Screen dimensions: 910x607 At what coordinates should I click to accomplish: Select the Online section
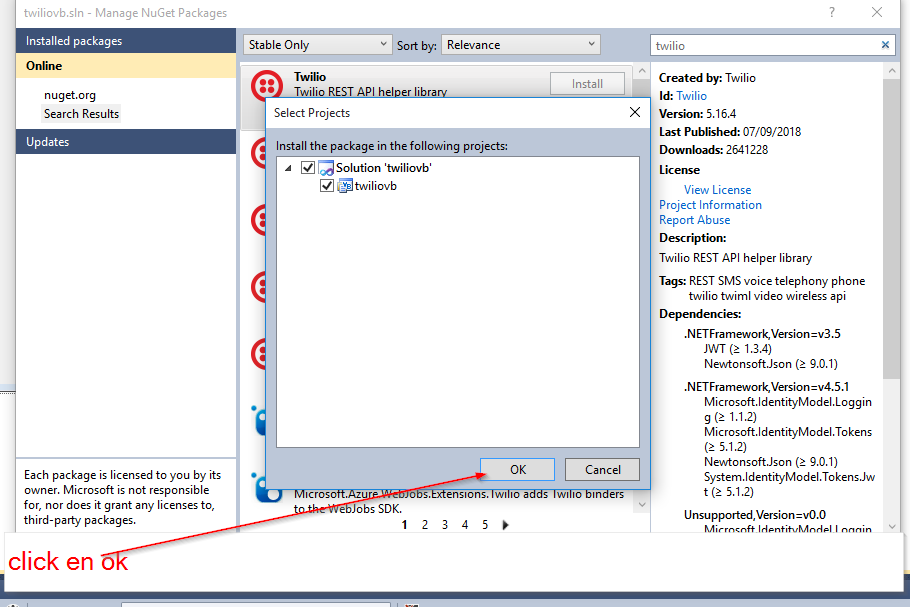[x=126, y=66]
